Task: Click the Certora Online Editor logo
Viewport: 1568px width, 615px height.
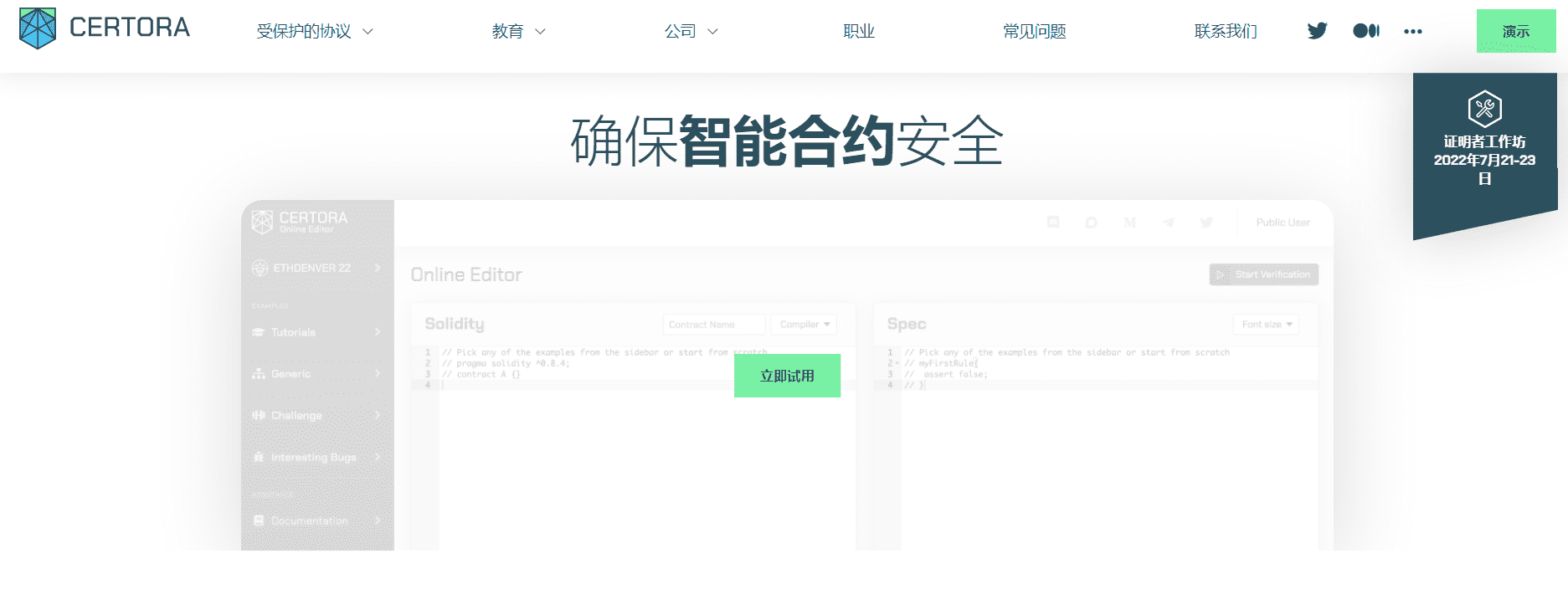Action: click(x=299, y=221)
